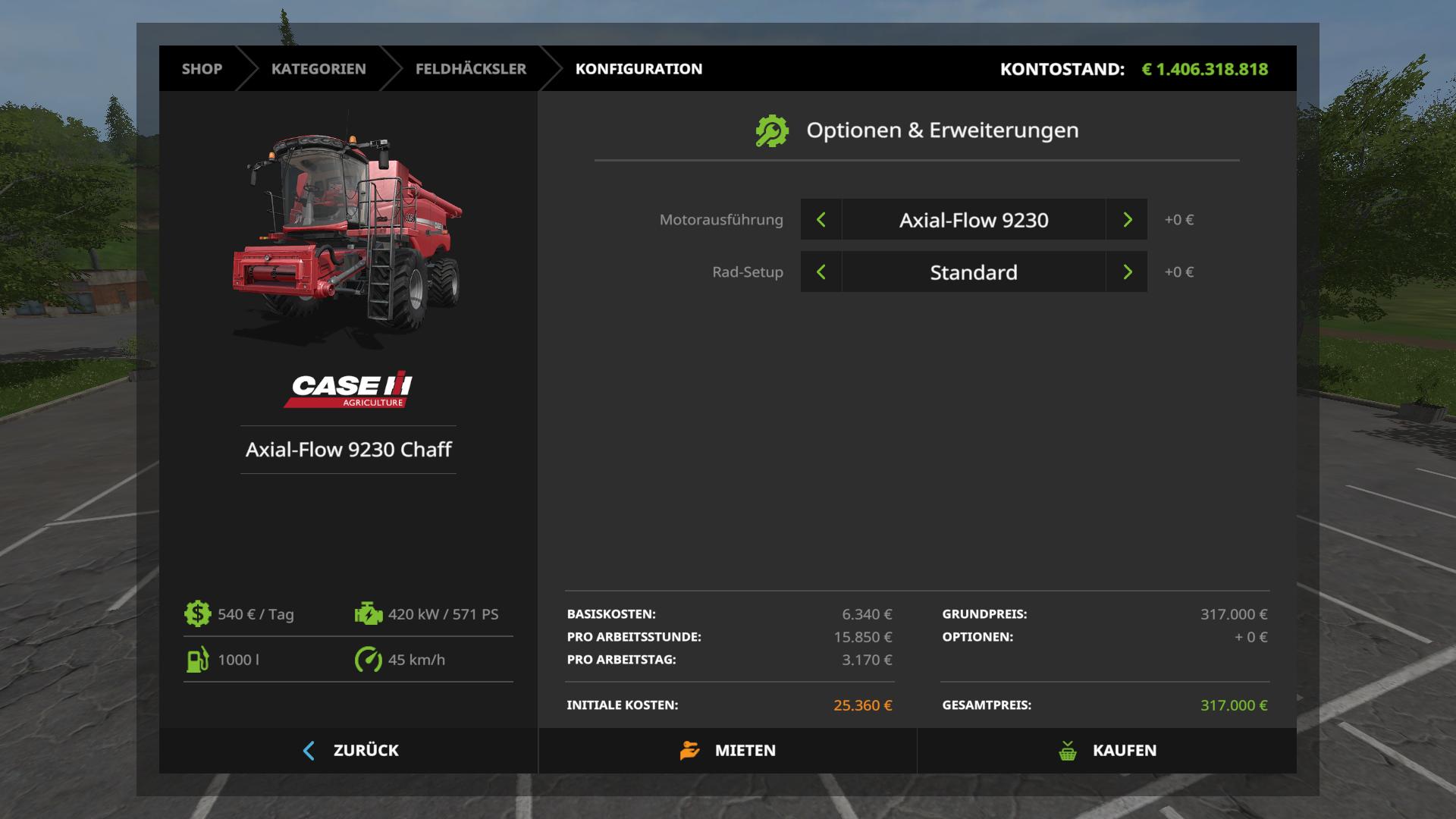Click the daily upkeep dollar icon
The image size is (1456, 819).
[197, 613]
